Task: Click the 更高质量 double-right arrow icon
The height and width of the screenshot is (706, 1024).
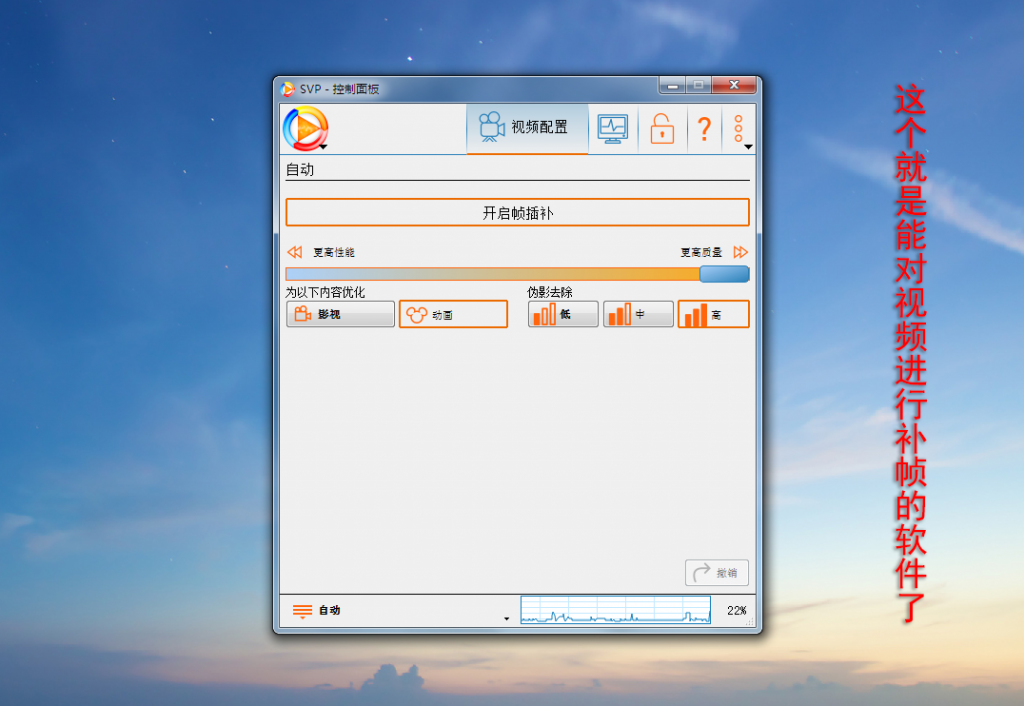Action: 740,253
